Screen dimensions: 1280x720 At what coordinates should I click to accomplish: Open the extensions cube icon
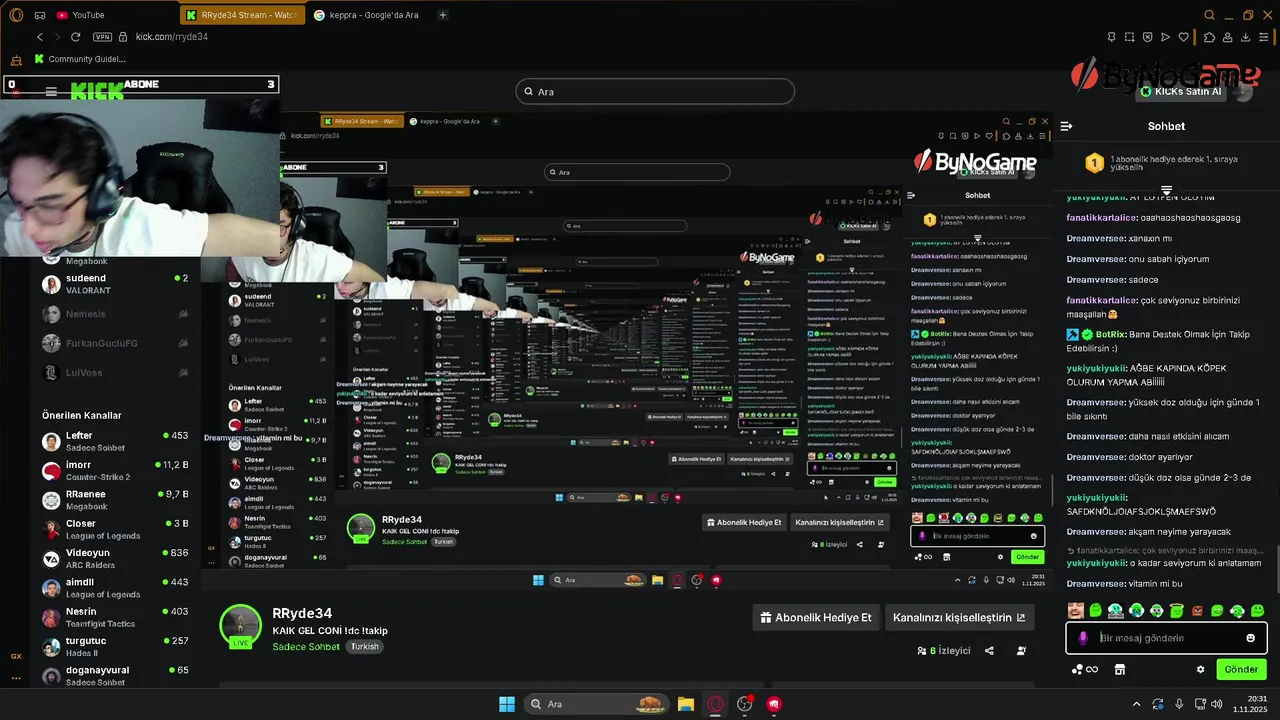(x=1209, y=37)
